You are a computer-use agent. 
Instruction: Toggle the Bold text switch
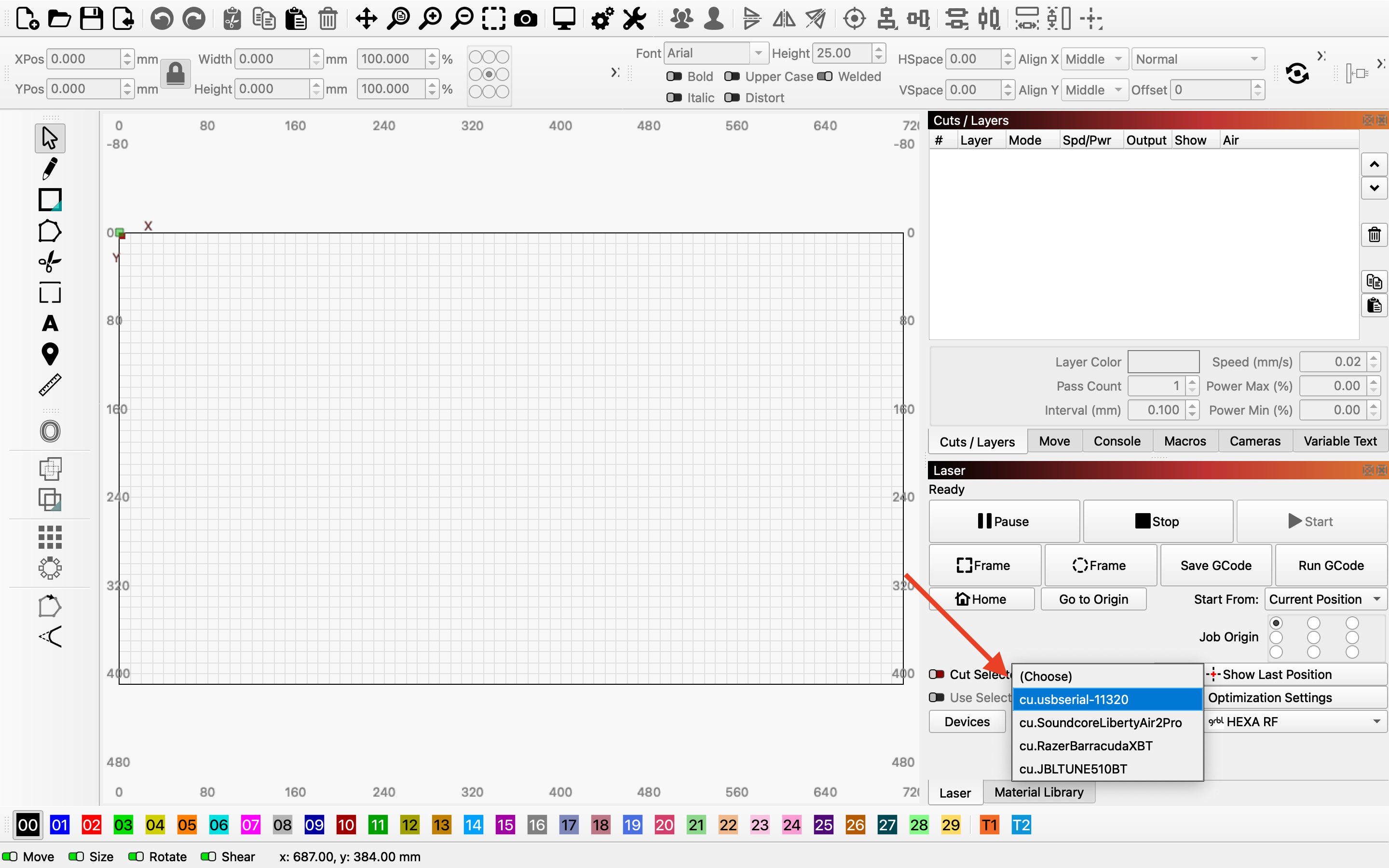point(674,76)
